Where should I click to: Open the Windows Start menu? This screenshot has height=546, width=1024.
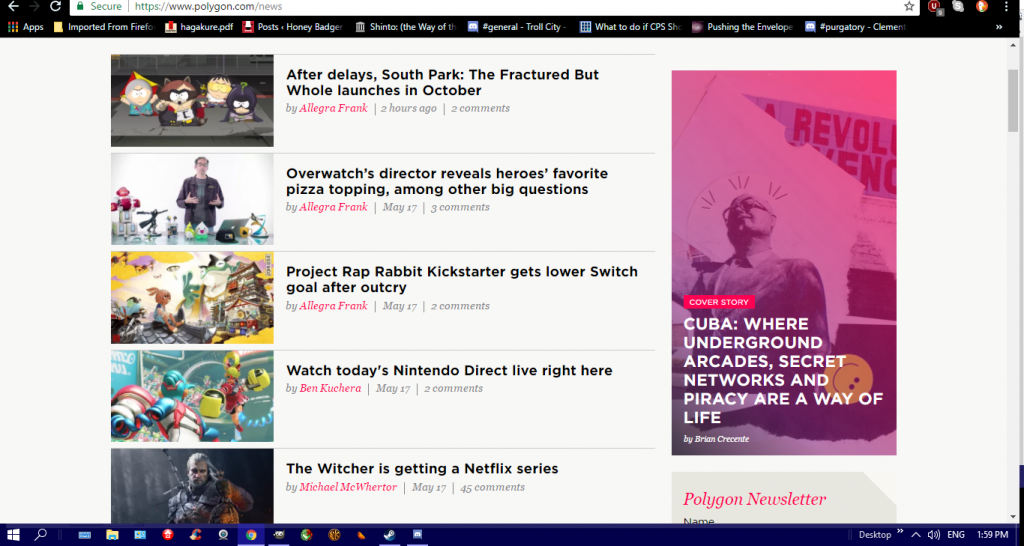pyautogui.click(x=13, y=535)
